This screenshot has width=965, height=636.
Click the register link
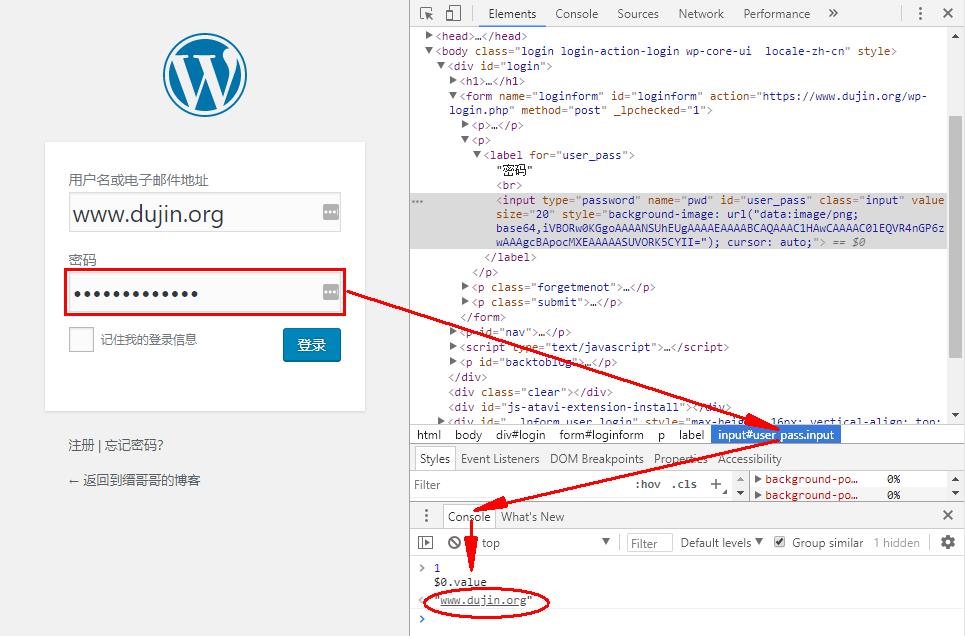click(81, 445)
